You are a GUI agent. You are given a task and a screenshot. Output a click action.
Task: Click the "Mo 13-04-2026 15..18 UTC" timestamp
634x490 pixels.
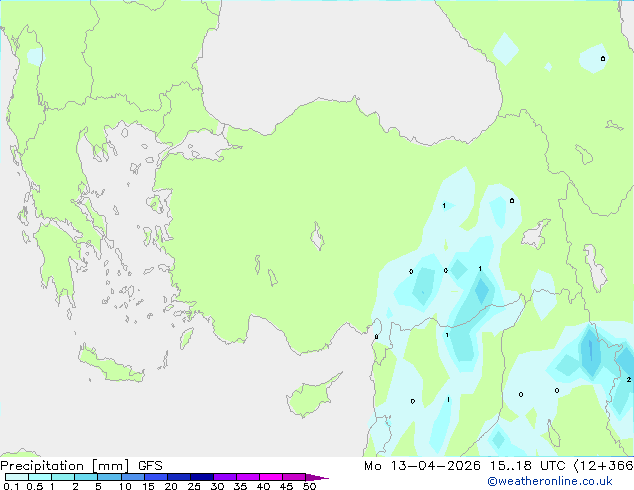[465, 466]
